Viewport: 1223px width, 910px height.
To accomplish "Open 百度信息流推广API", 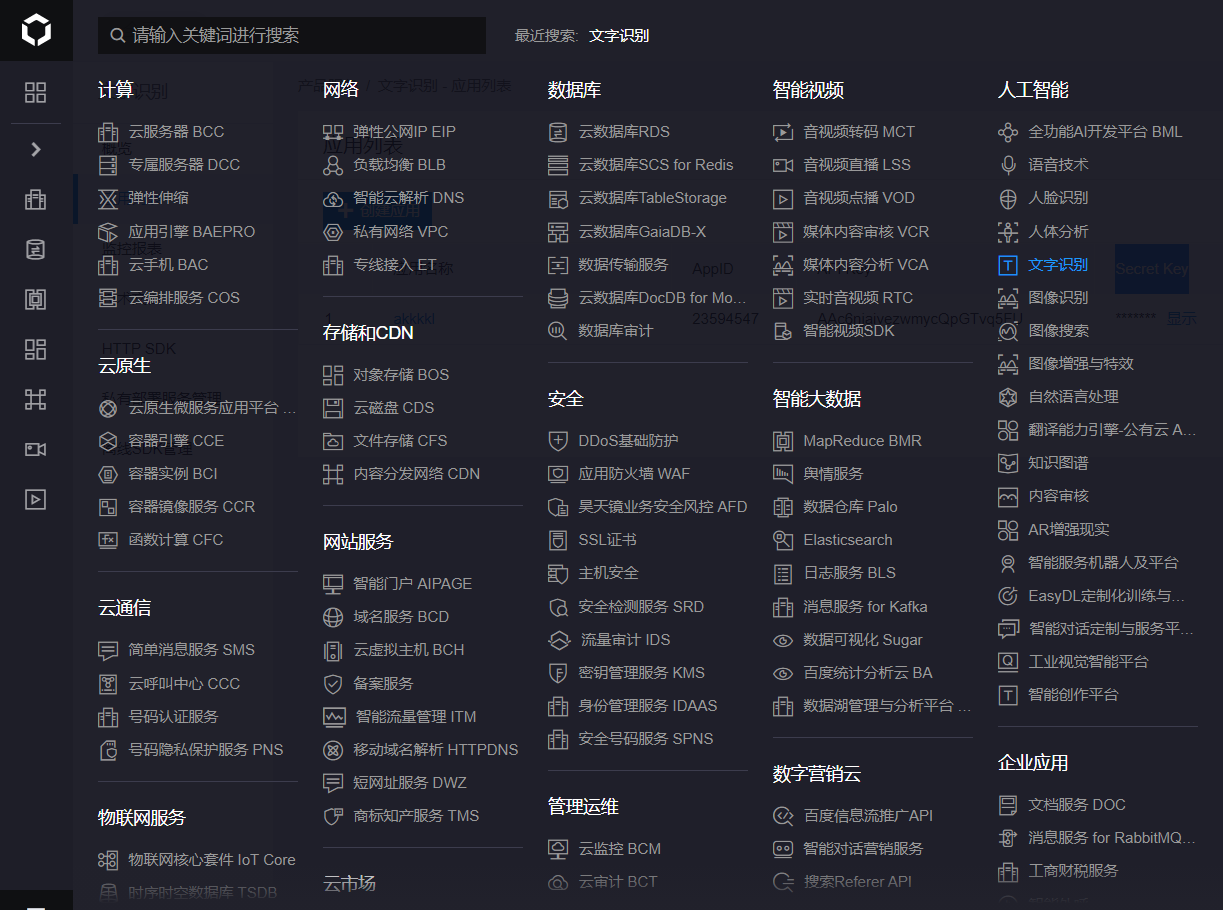I will tap(868, 816).
